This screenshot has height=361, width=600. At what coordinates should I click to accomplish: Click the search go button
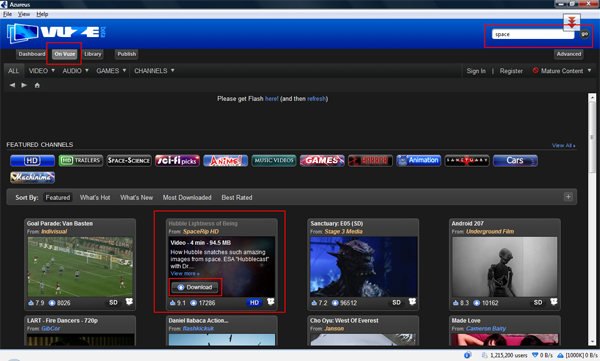(x=584, y=34)
